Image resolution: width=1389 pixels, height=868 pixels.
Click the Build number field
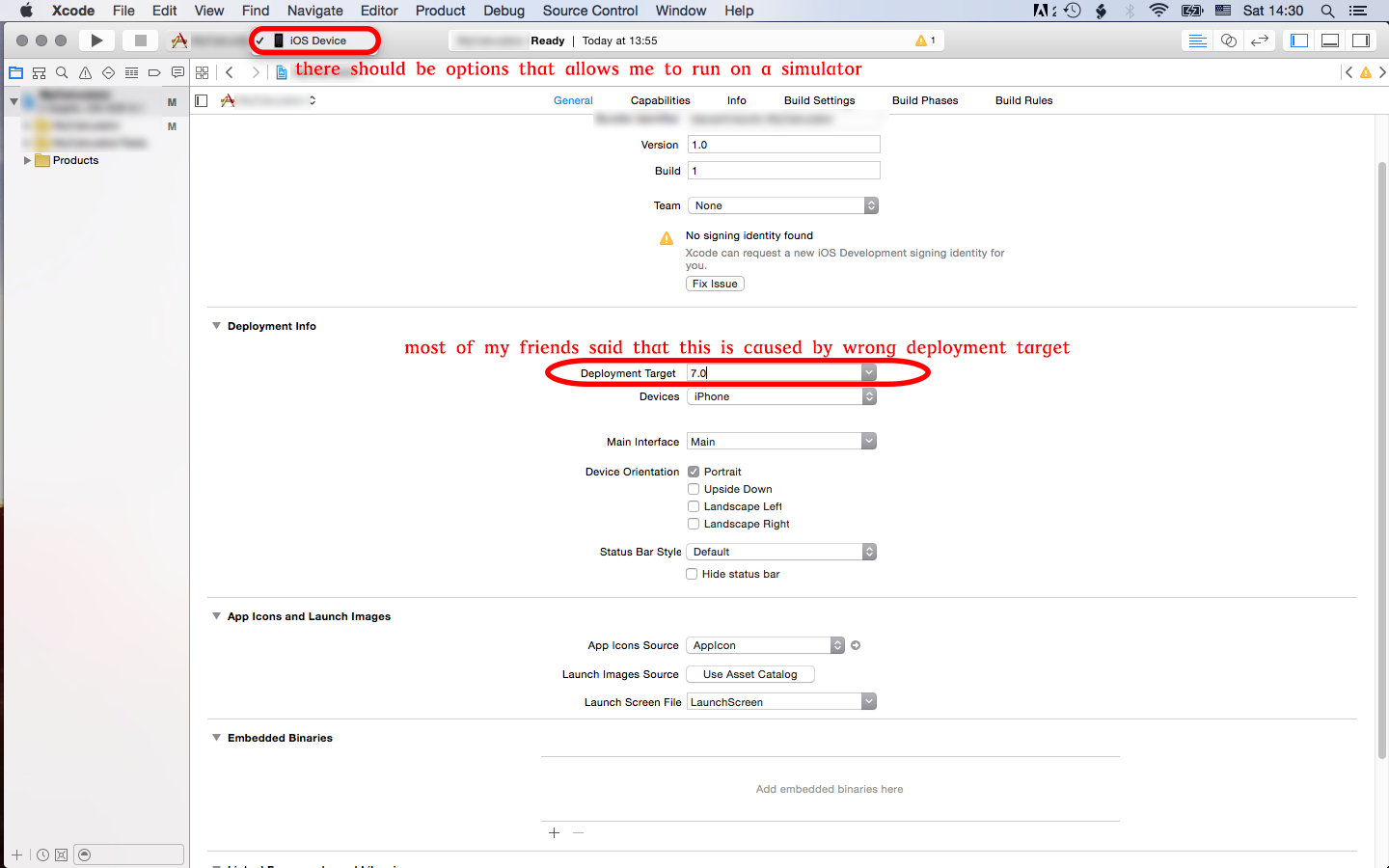point(784,171)
